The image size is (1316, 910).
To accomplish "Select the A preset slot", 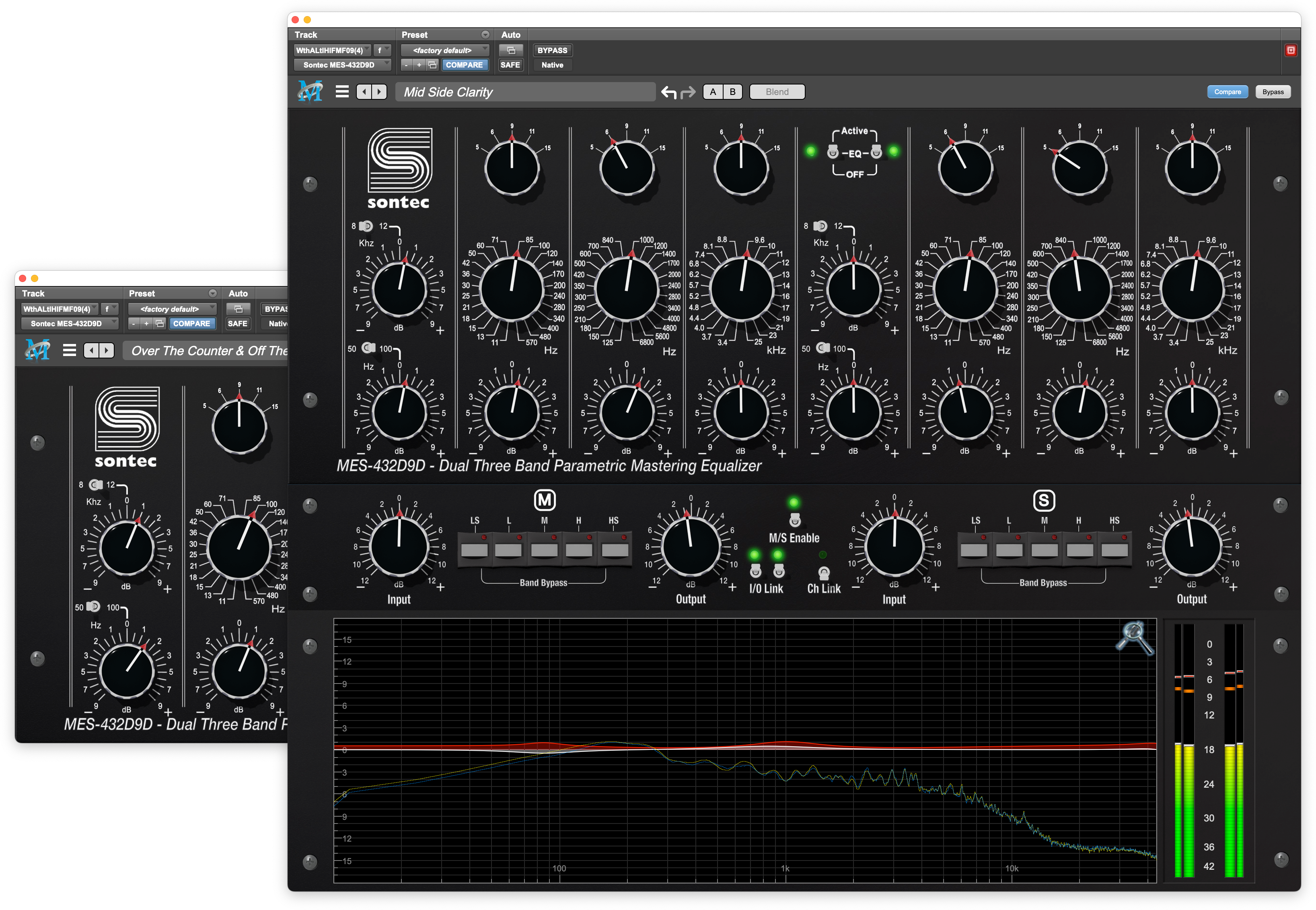I will pos(712,92).
